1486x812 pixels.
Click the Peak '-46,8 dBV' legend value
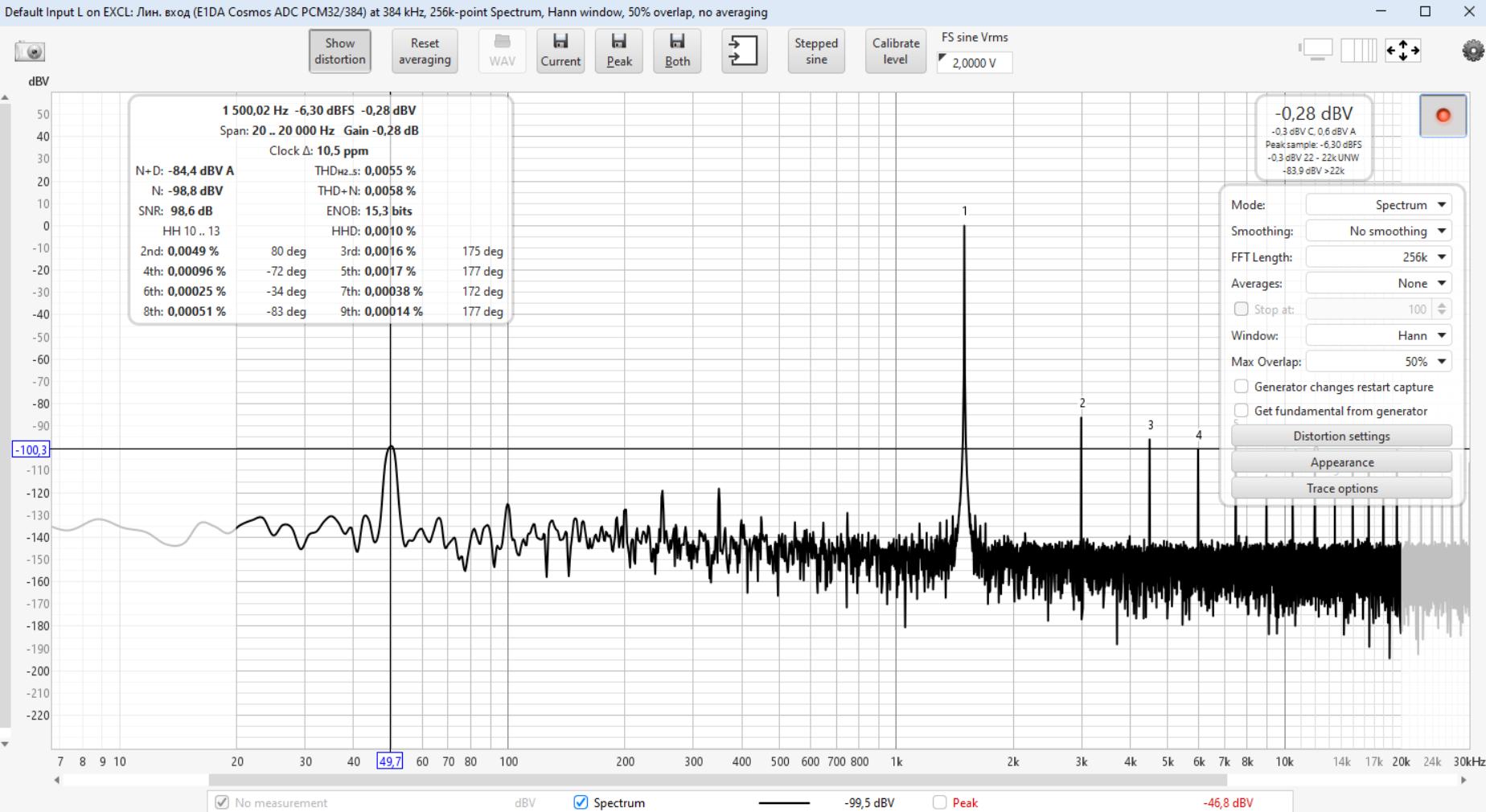[1228, 802]
